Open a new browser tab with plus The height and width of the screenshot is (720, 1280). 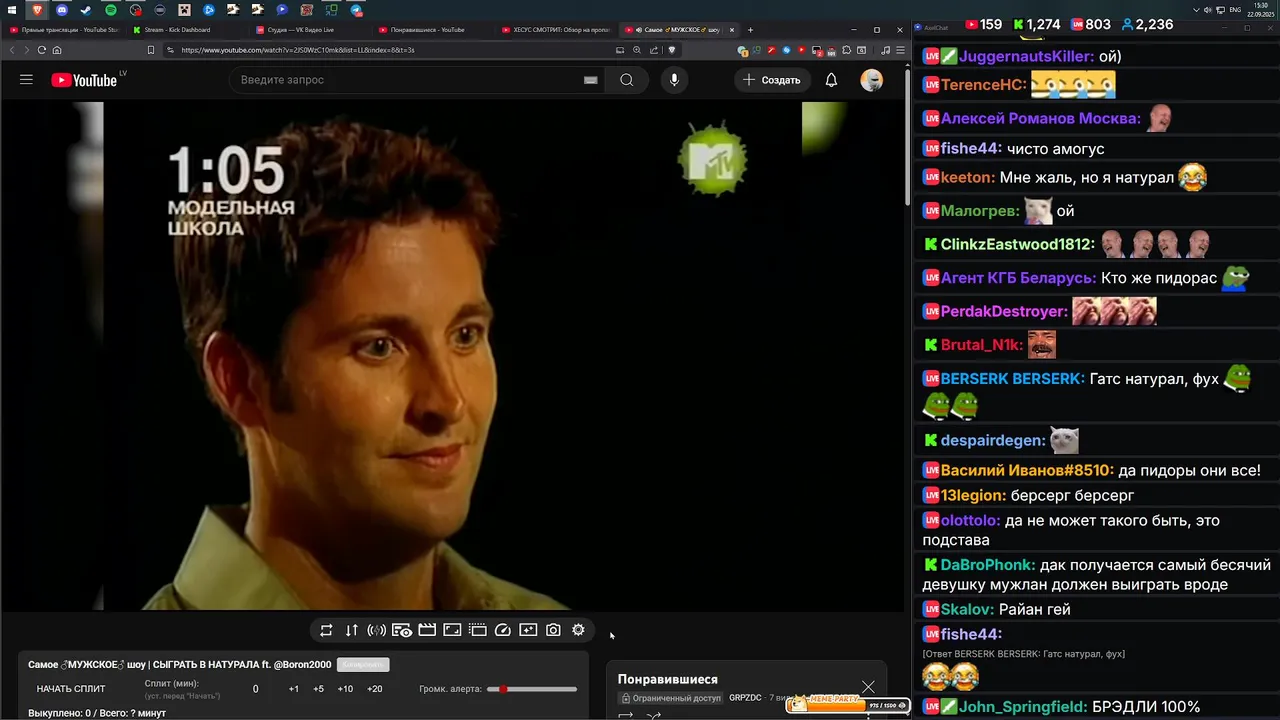tap(750, 30)
